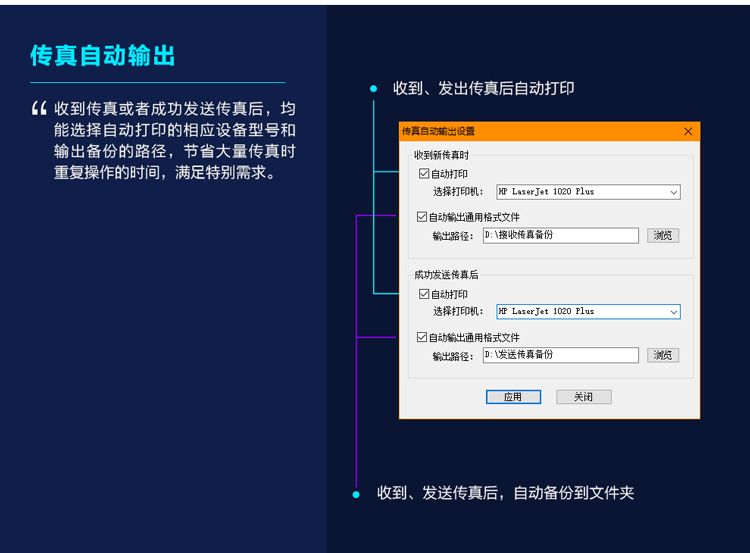Click the 关闭 button

click(584, 397)
